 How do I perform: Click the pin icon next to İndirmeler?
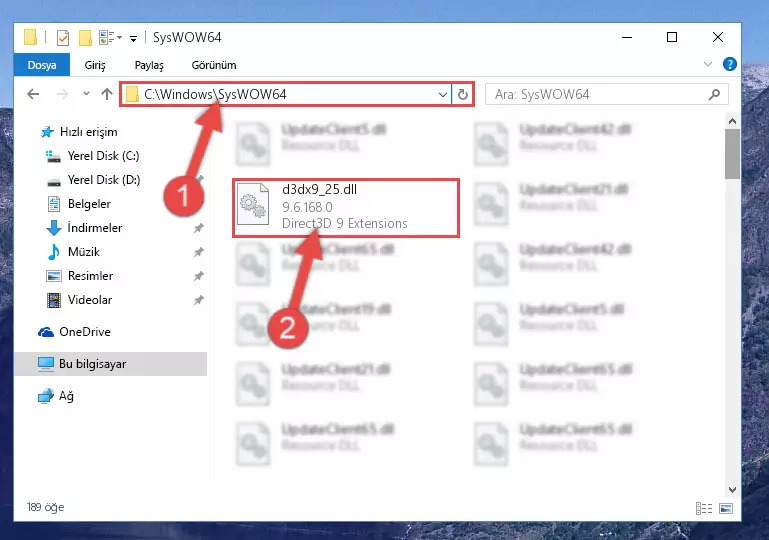coord(199,228)
